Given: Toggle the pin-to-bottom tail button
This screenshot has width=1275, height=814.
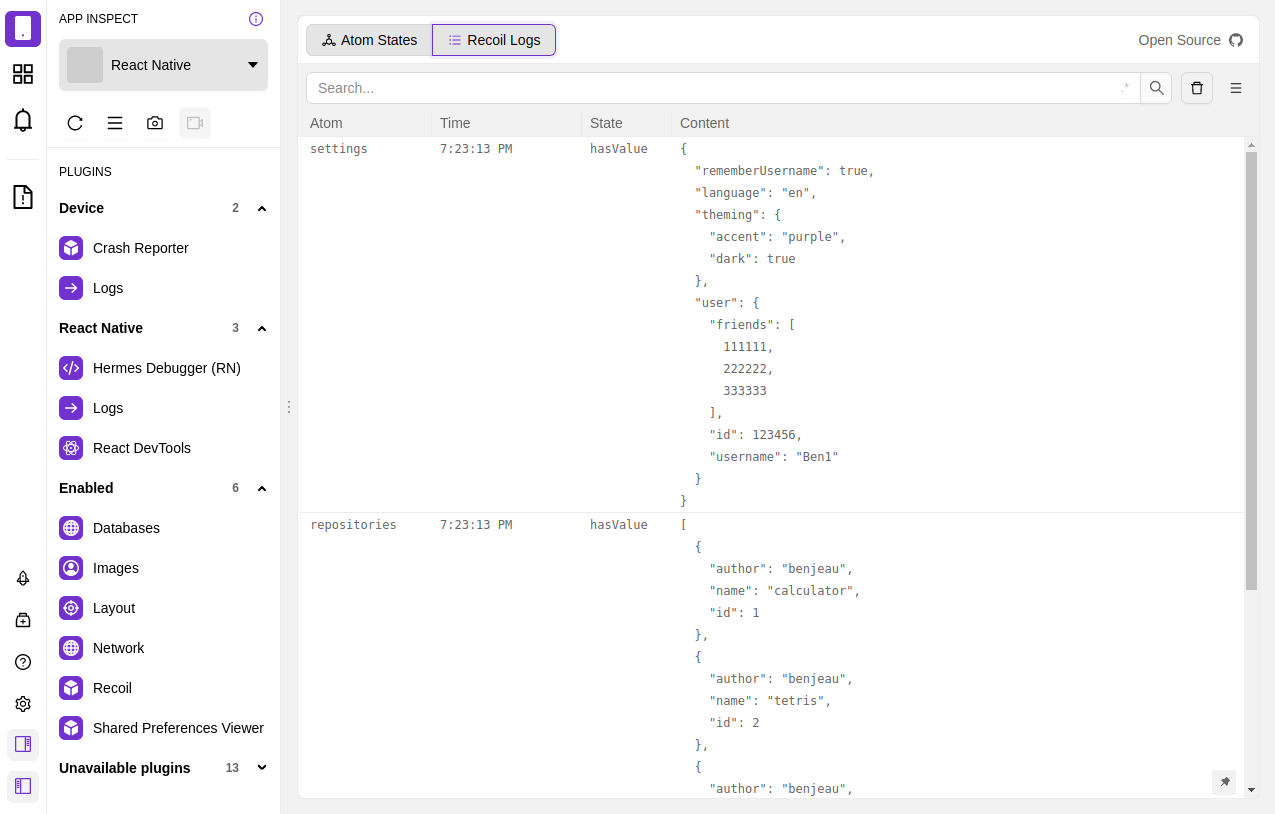Looking at the screenshot, I should pos(1224,782).
